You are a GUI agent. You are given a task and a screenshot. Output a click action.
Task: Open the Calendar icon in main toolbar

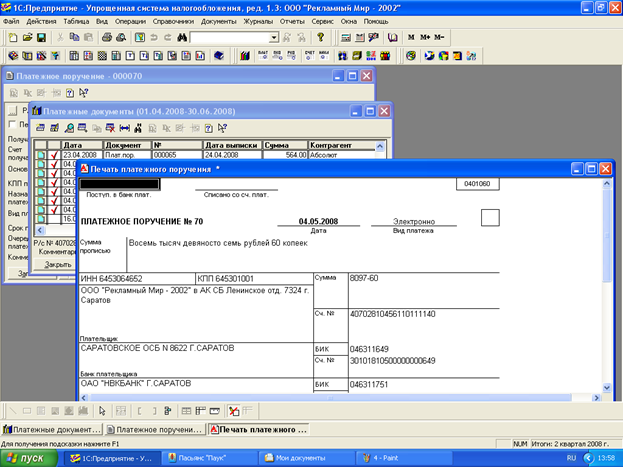[x=360, y=38]
